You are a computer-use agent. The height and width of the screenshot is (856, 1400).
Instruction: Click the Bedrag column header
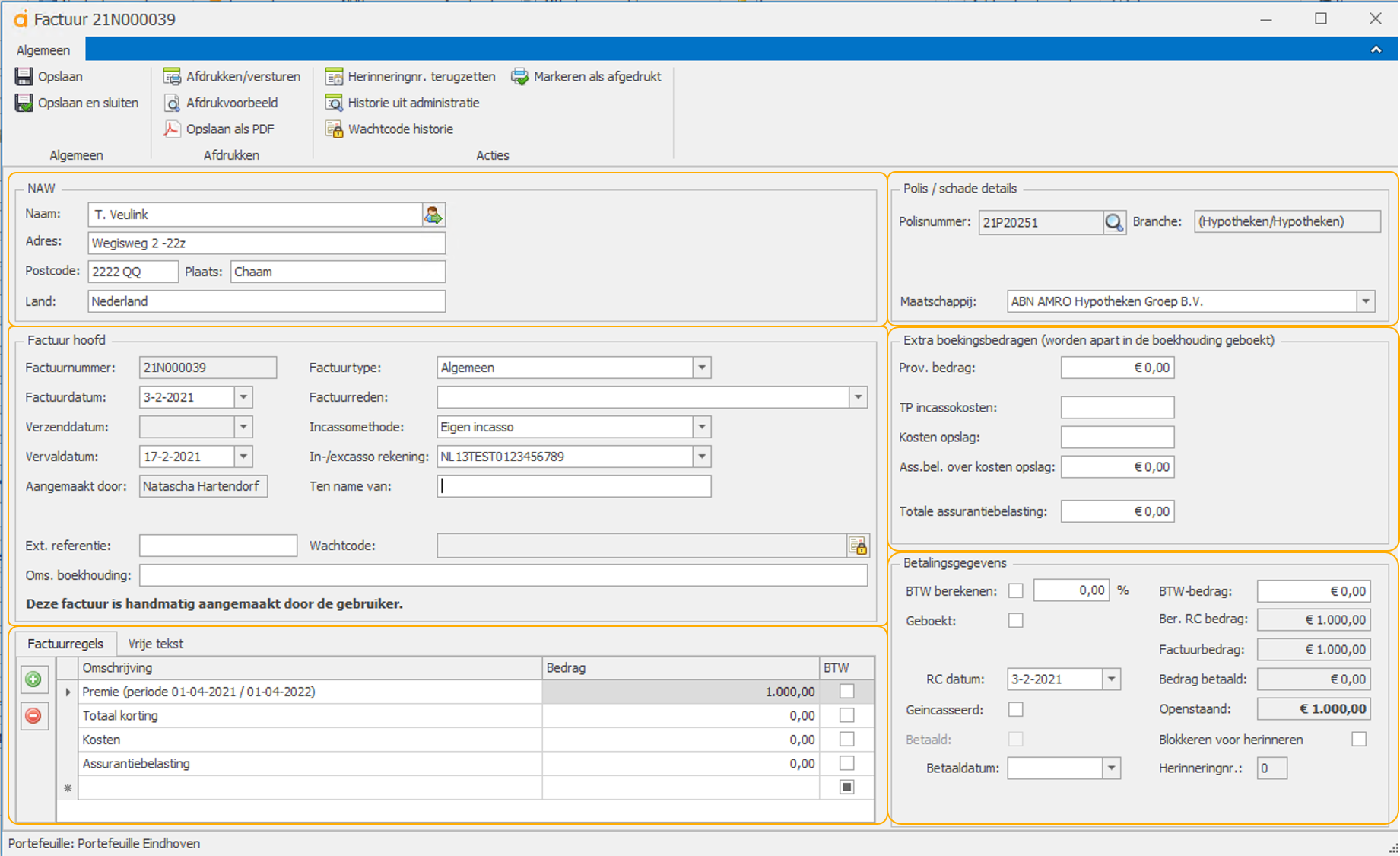pyautogui.click(x=681, y=668)
